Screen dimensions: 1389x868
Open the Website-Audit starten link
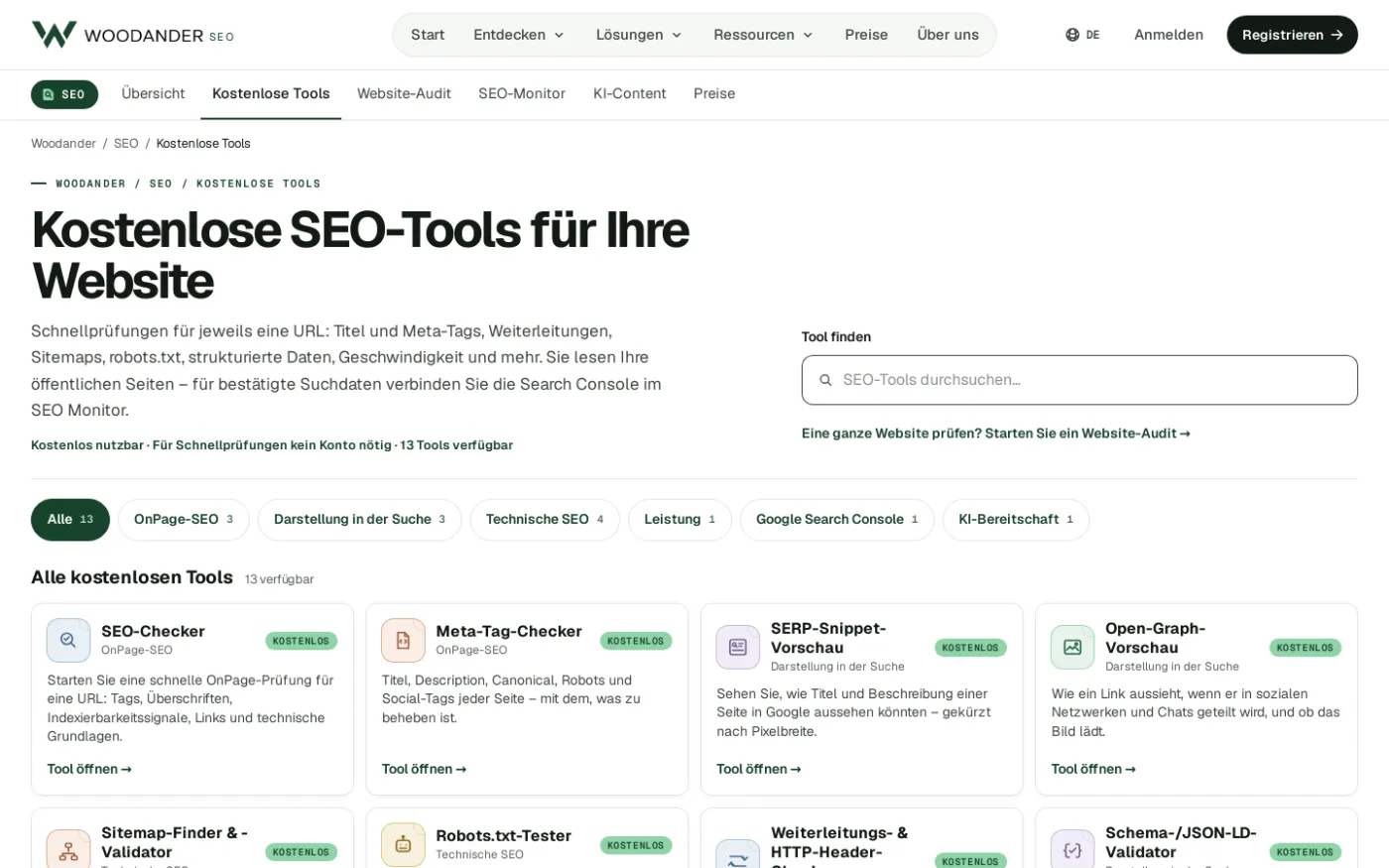point(995,434)
